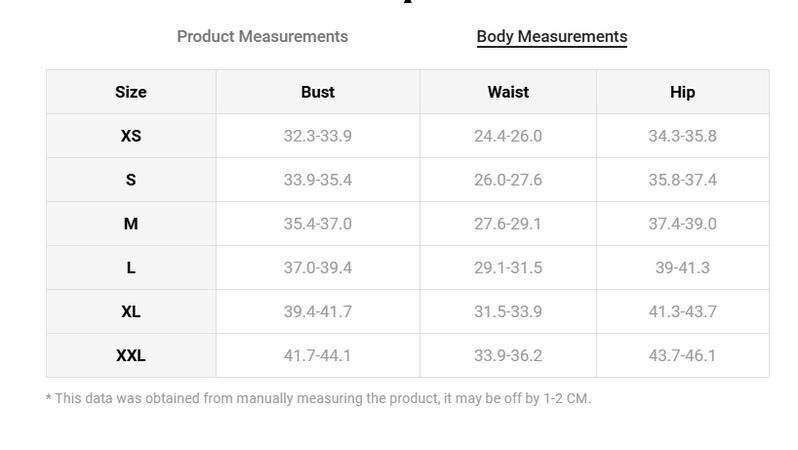Click the XS bust value 32.3-33.9
Viewport: 798px width, 450px height.
coord(318,136)
